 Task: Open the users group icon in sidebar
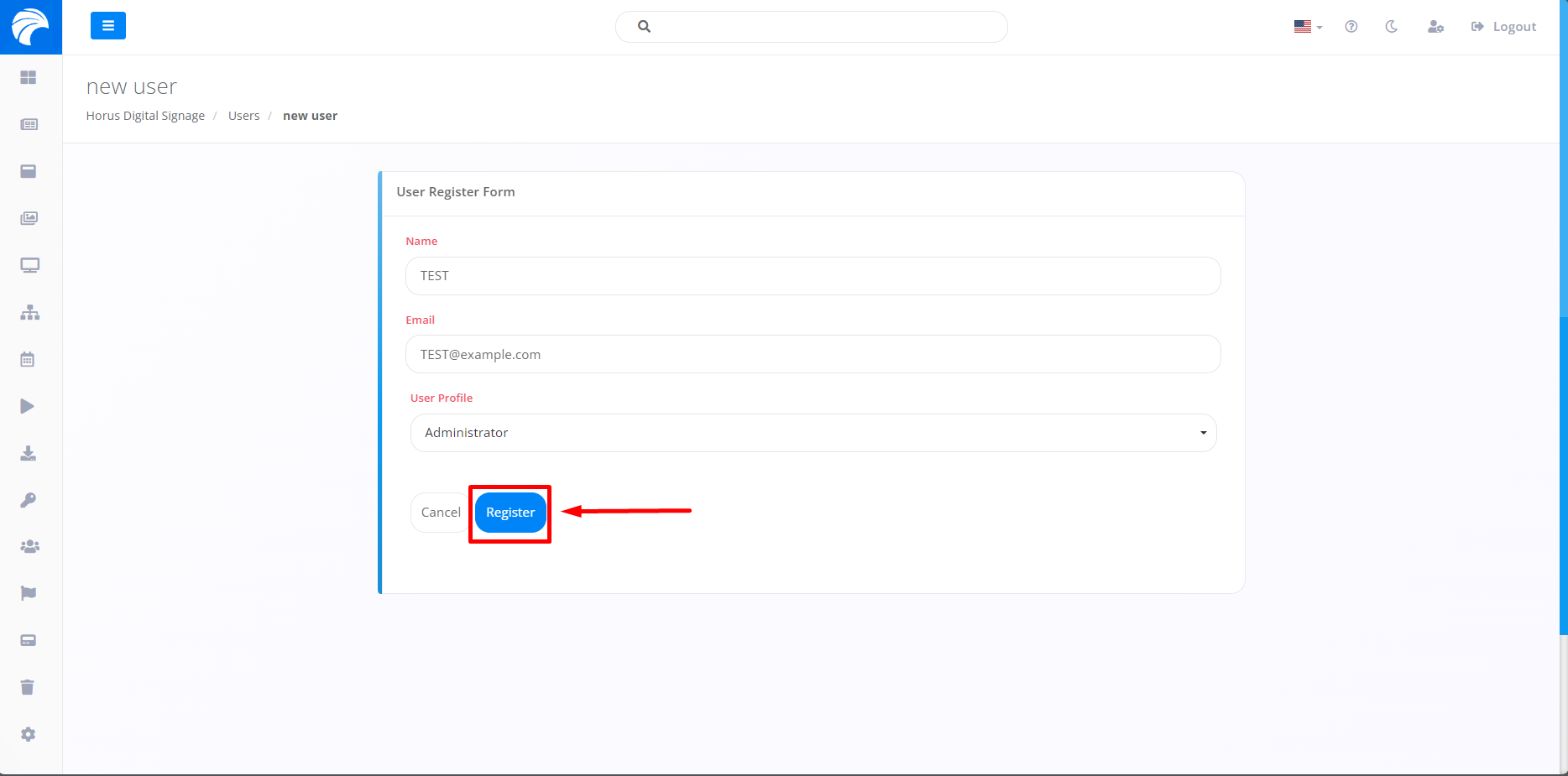29,547
